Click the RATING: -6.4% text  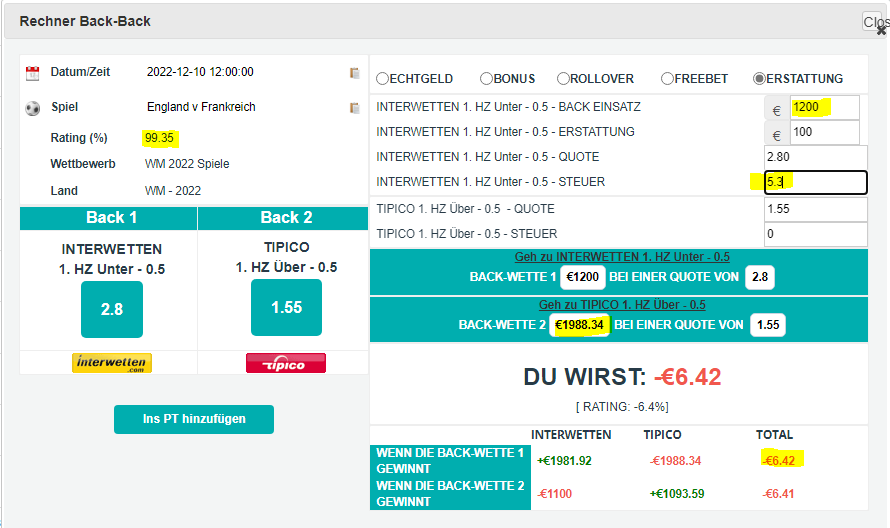click(x=622, y=407)
